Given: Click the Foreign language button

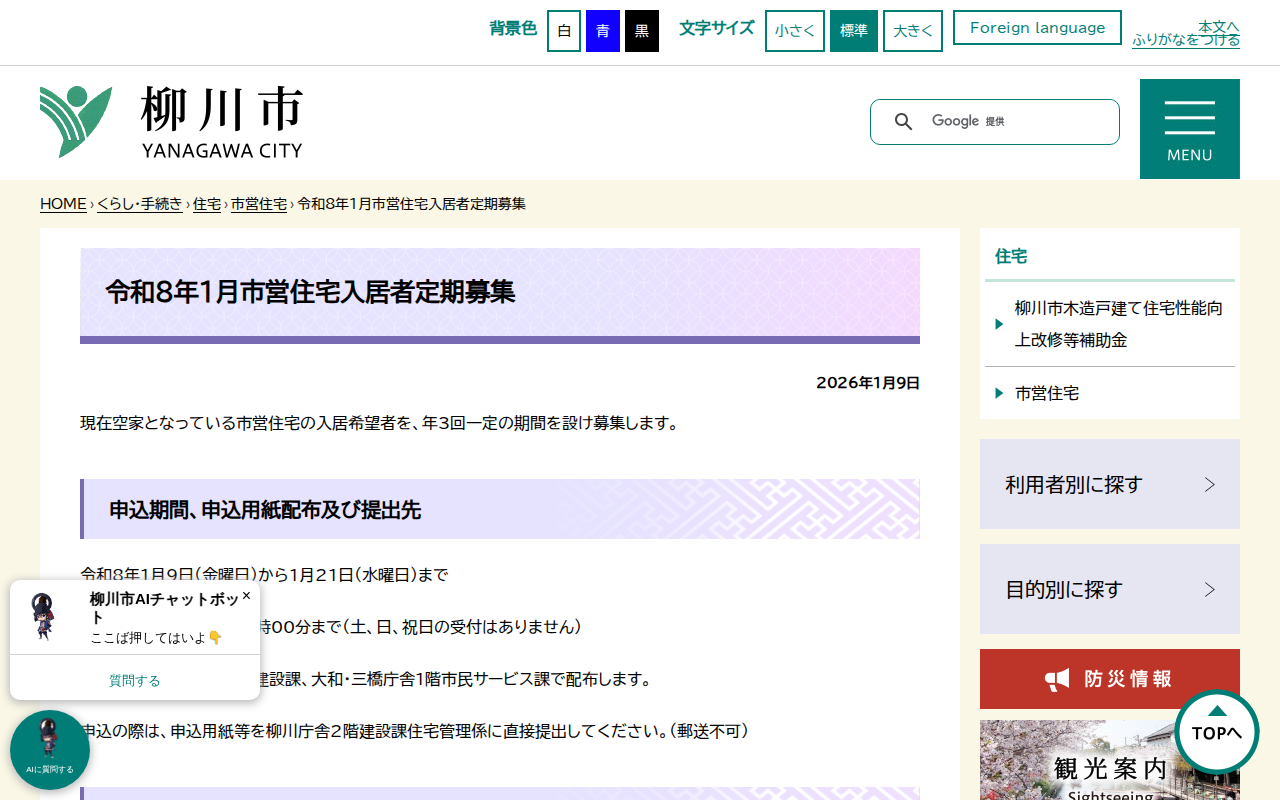Looking at the screenshot, I should click(1037, 27).
